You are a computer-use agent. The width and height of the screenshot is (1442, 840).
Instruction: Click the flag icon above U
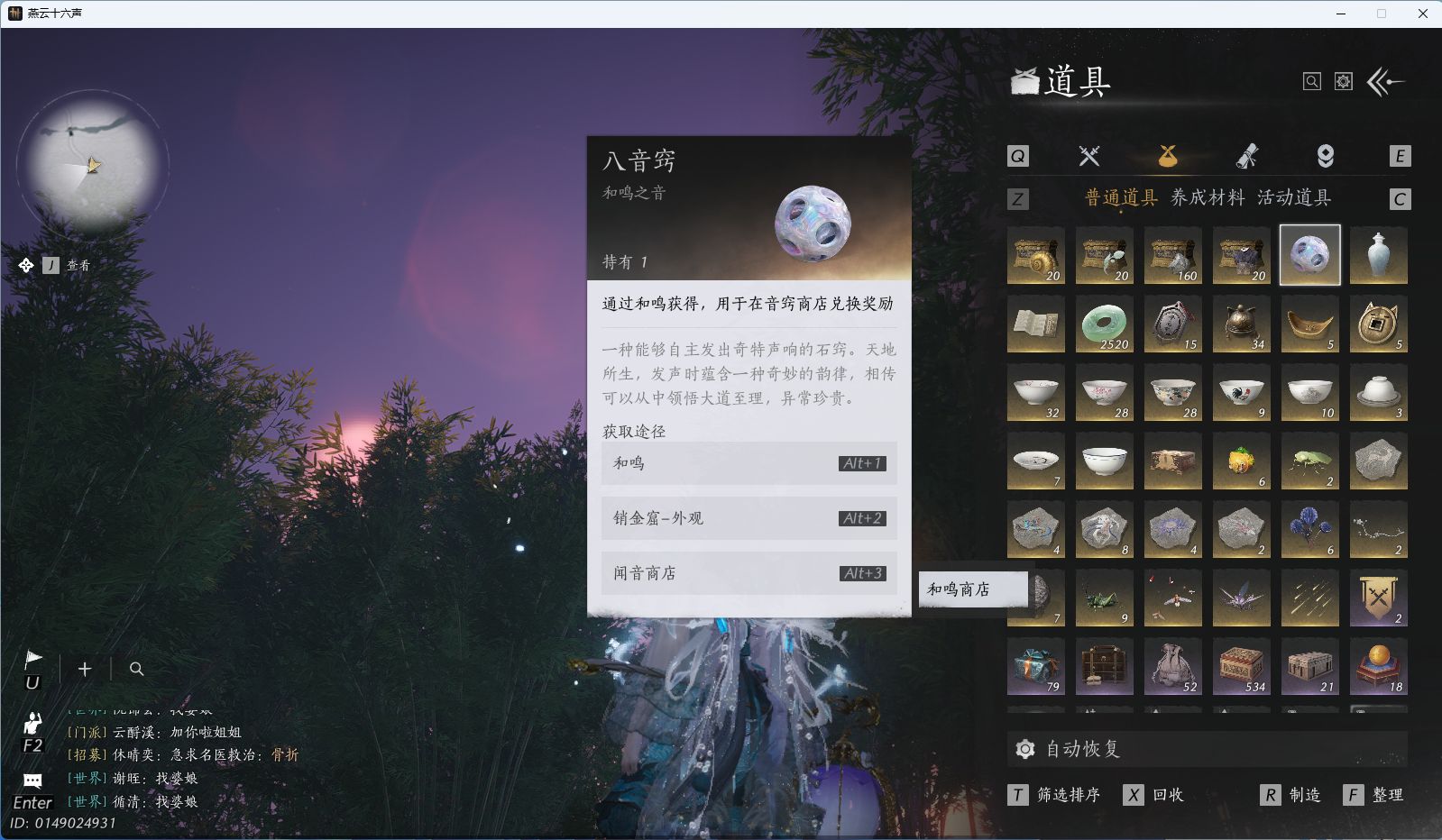point(32,659)
